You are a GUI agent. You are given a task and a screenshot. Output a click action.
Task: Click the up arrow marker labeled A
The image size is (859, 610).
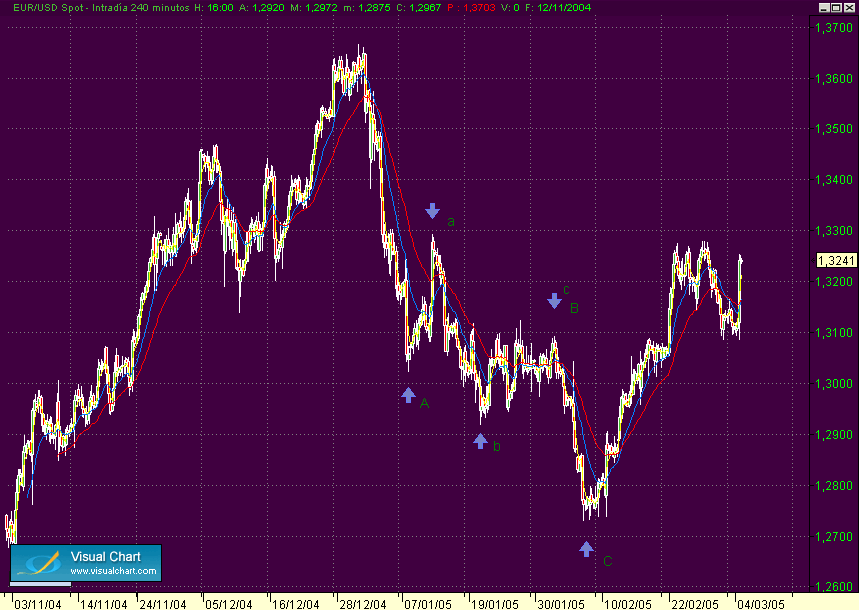[408, 395]
